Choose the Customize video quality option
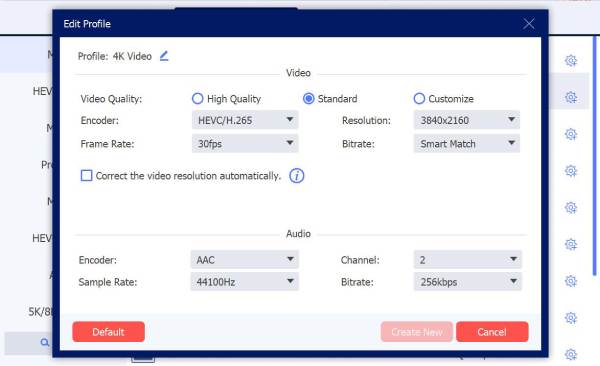600x366 pixels. [419, 99]
